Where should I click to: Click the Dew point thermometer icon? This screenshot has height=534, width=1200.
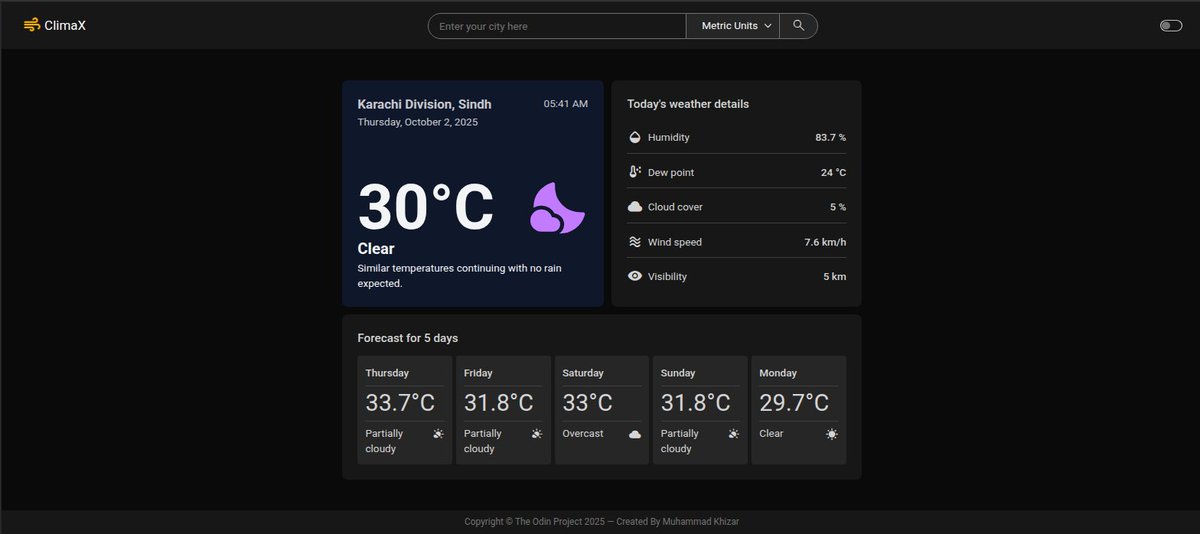634,172
